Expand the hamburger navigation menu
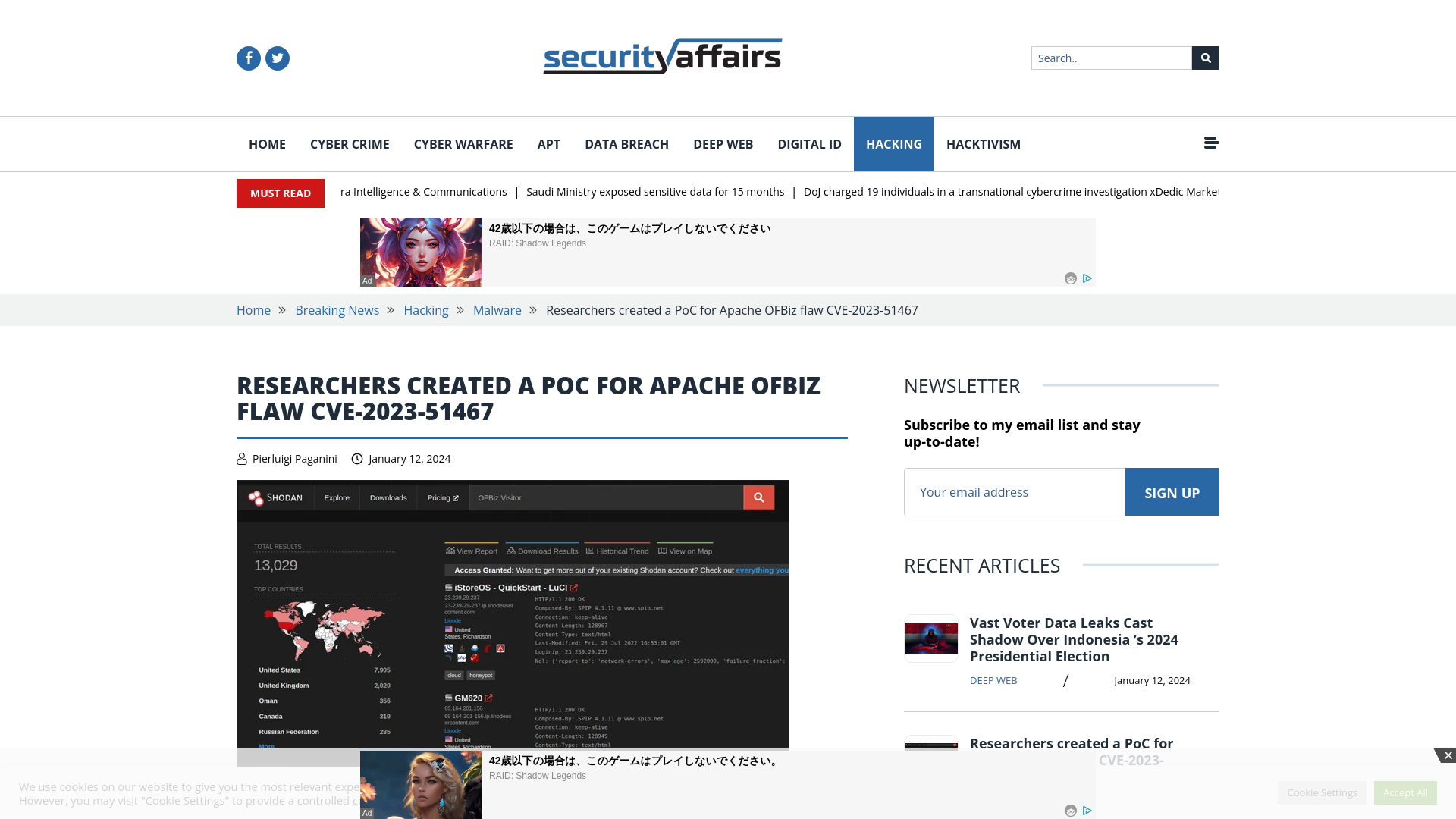This screenshot has width=1456, height=819. 1211,143
